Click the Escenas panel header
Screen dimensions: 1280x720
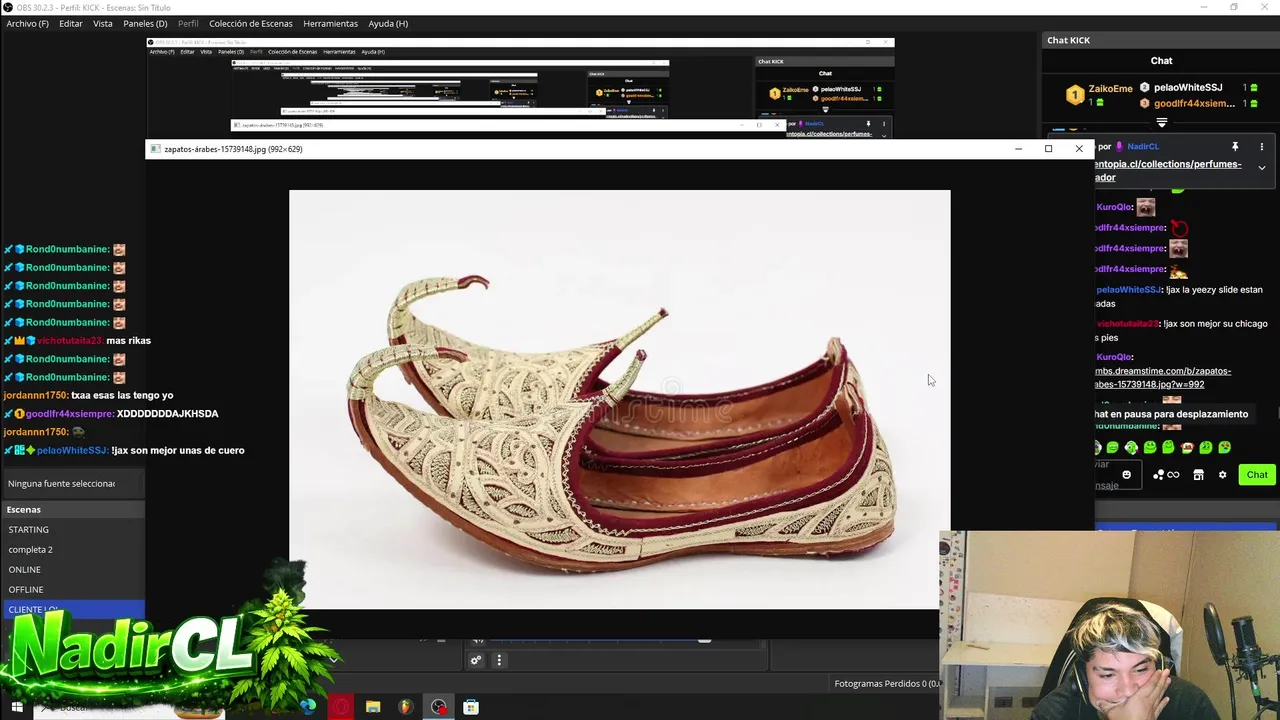[73, 509]
